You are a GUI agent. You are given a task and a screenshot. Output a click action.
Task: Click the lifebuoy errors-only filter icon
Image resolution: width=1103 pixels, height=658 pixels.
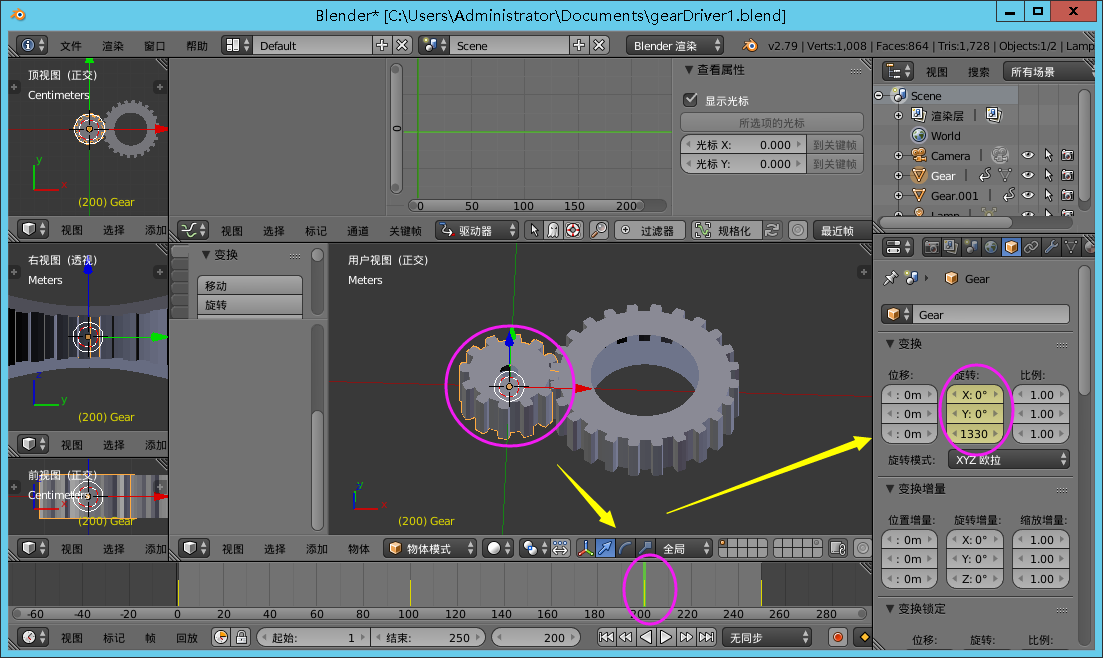[573, 230]
